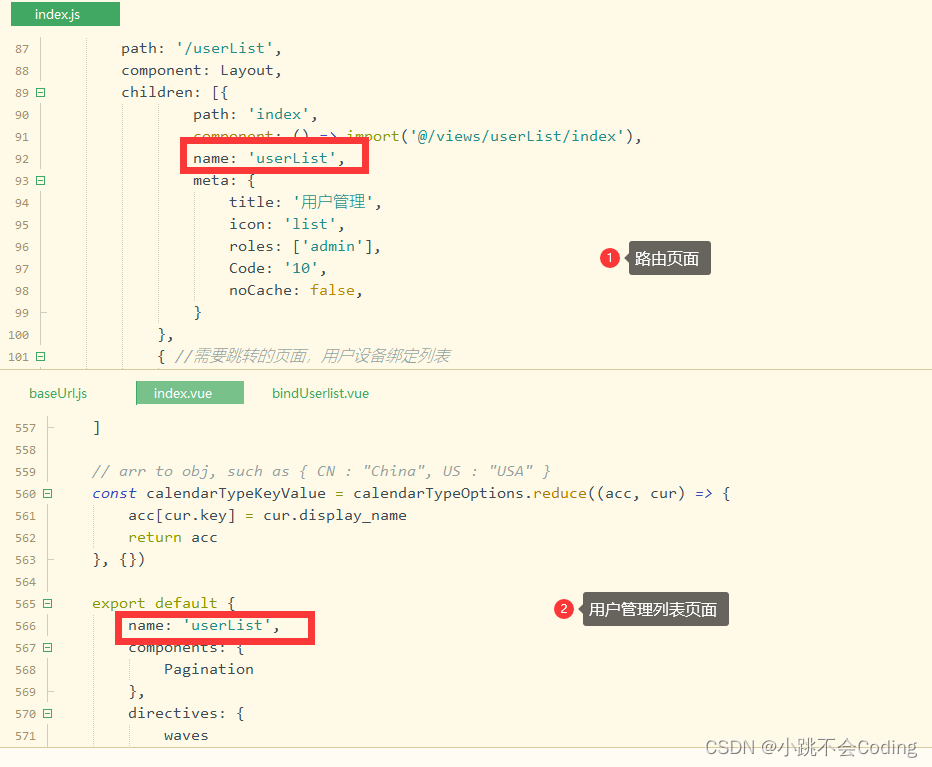932x767 pixels.
Task: Click the 'meta: {' line
Action: pyautogui.click(x=224, y=180)
